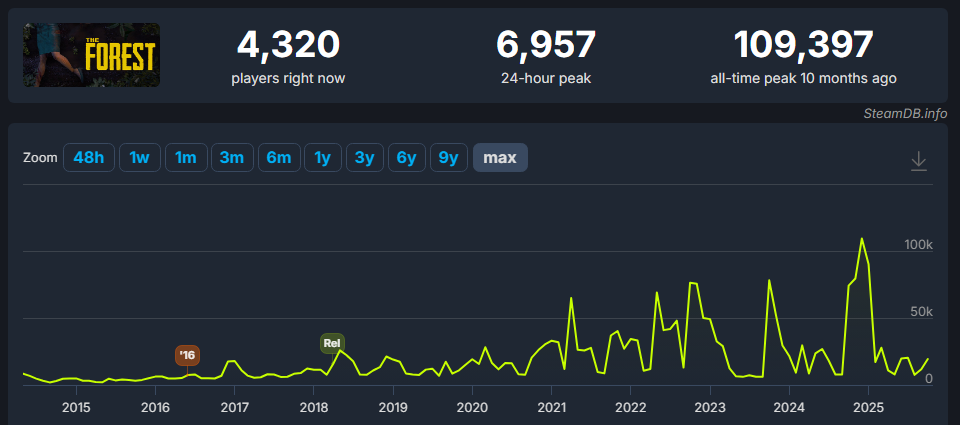Select the 3y zoom range
Viewport: 960px width, 425px height.
pyautogui.click(x=364, y=158)
